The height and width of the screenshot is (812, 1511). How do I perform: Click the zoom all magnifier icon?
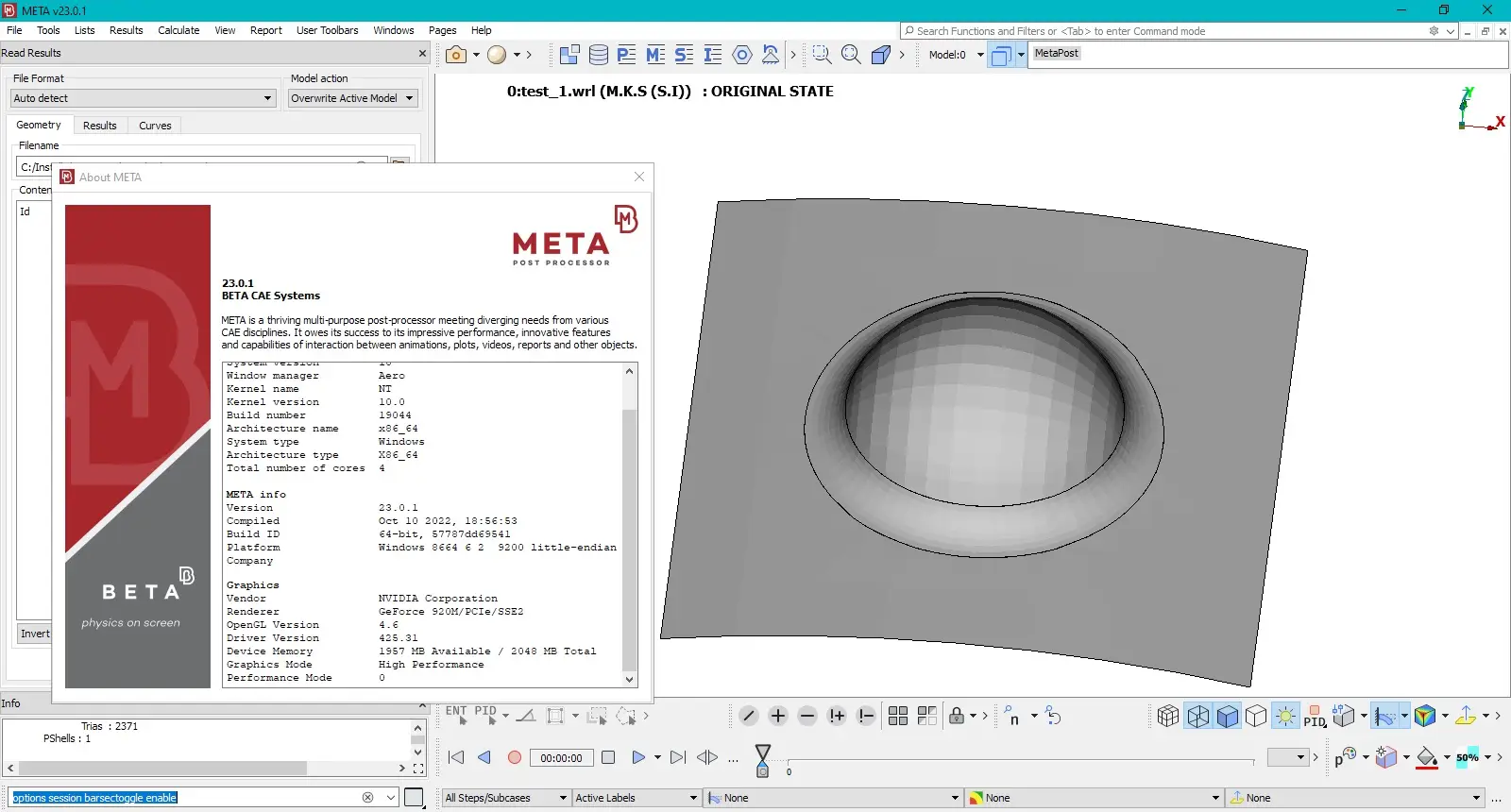point(851,55)
